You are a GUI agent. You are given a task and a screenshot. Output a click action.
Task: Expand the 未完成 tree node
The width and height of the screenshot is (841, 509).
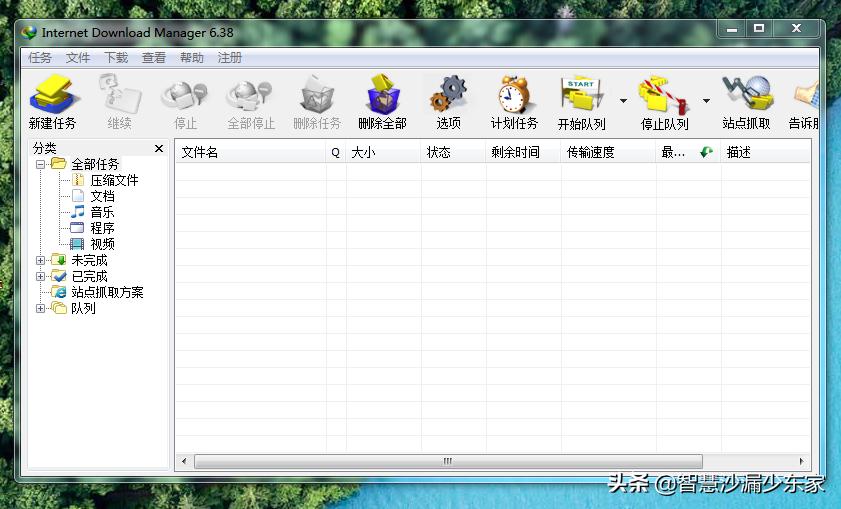pos(40,260)
